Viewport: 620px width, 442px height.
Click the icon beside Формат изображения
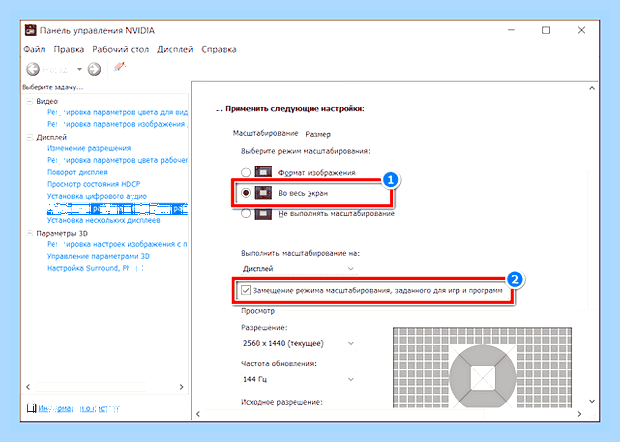pyautogui.click(x=263, y=172)
